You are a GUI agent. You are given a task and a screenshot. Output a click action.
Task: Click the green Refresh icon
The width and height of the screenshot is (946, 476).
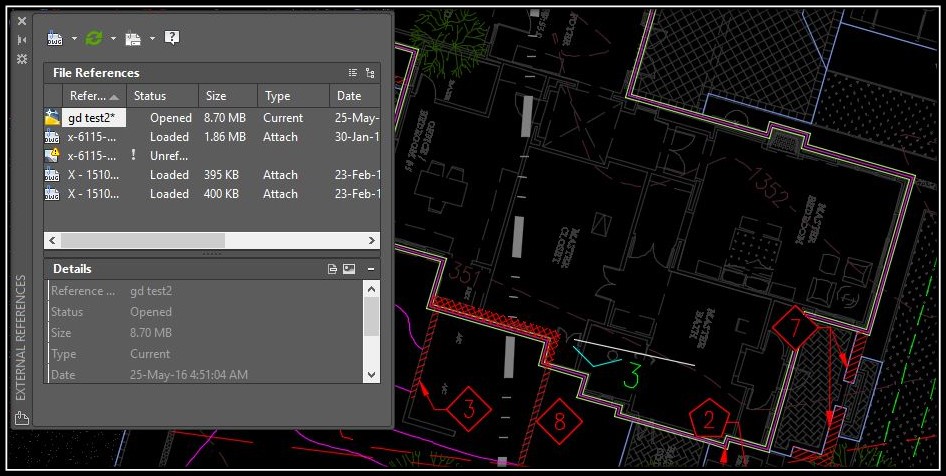coord(94,38)
